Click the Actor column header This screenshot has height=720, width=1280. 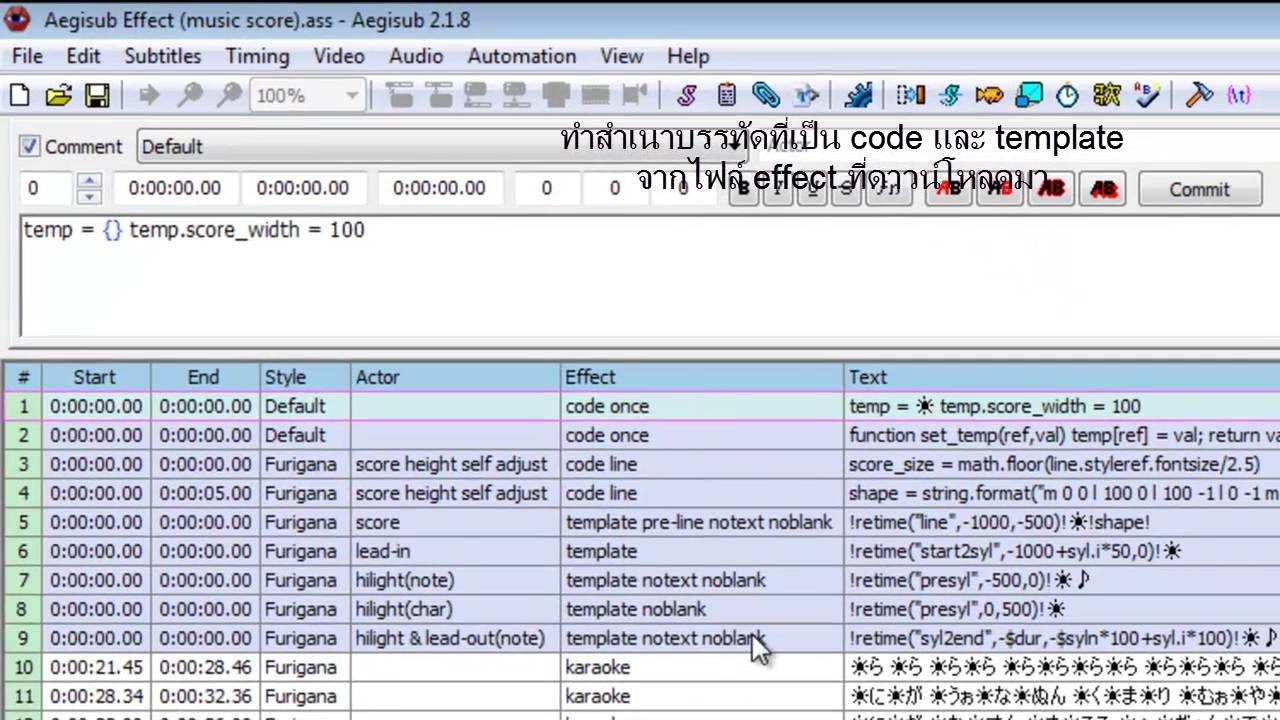point(456,377)
